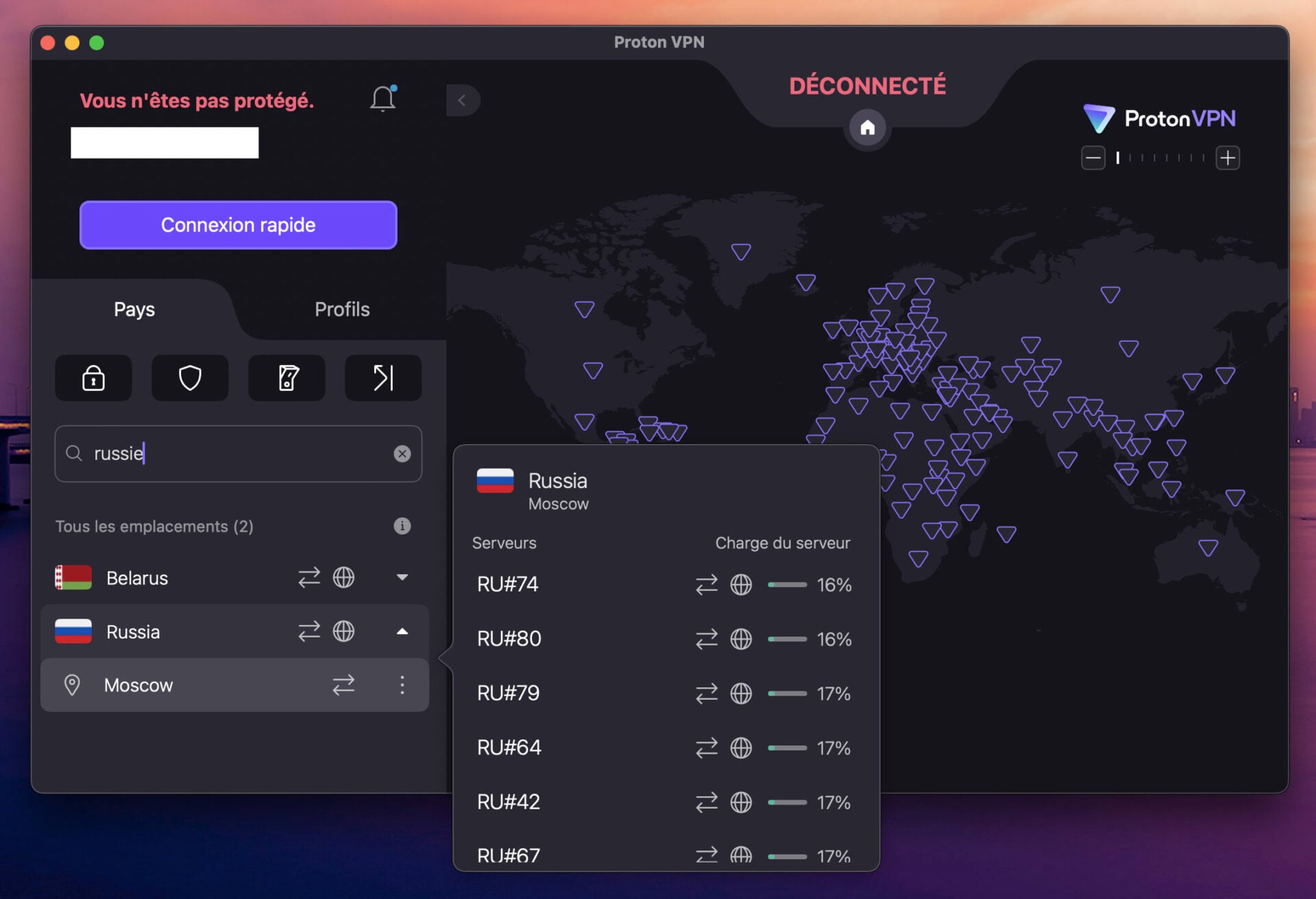Click Russia globe icon
The height and width of the screenshot is (899, 1316).
coord(343,631)
